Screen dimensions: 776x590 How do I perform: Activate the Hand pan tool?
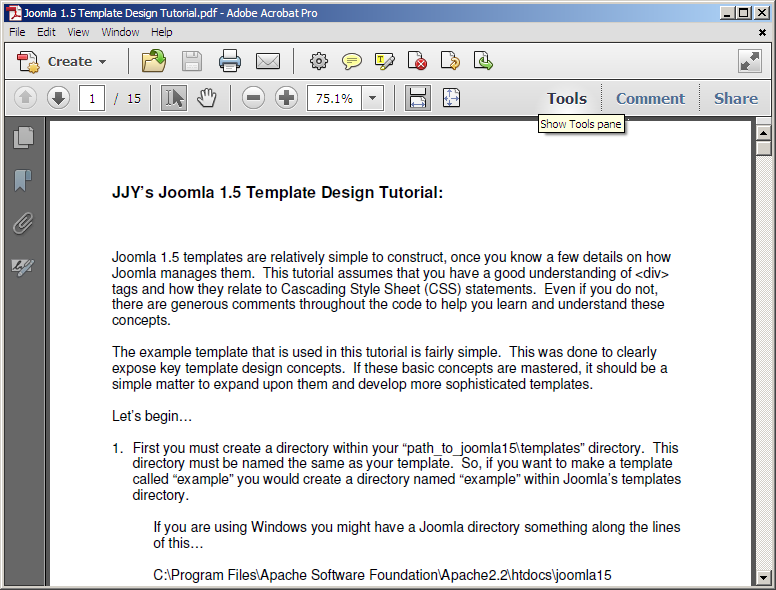[206, 98]
